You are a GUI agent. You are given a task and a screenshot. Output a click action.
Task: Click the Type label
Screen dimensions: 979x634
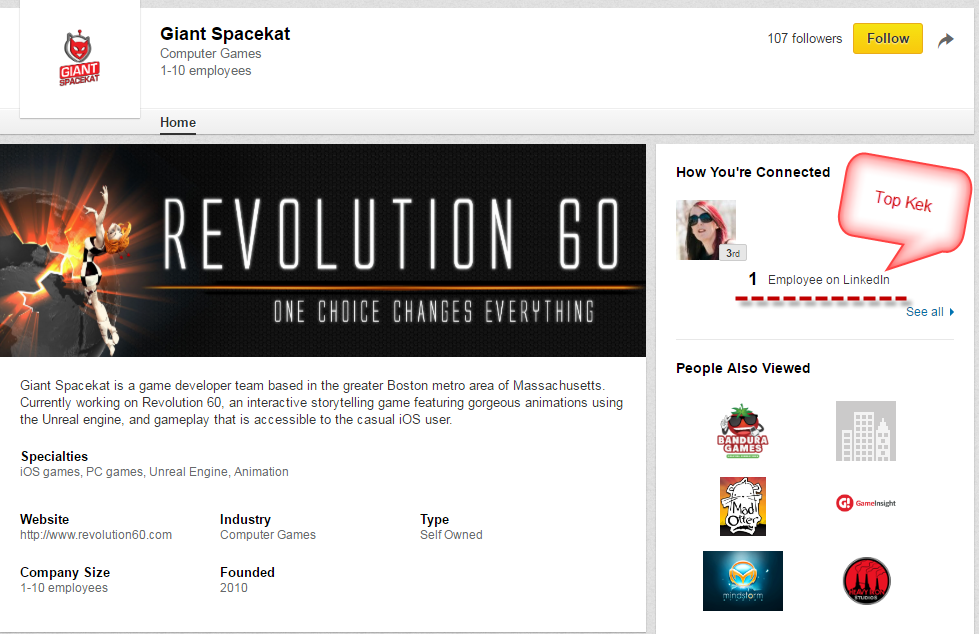point(435,520)
